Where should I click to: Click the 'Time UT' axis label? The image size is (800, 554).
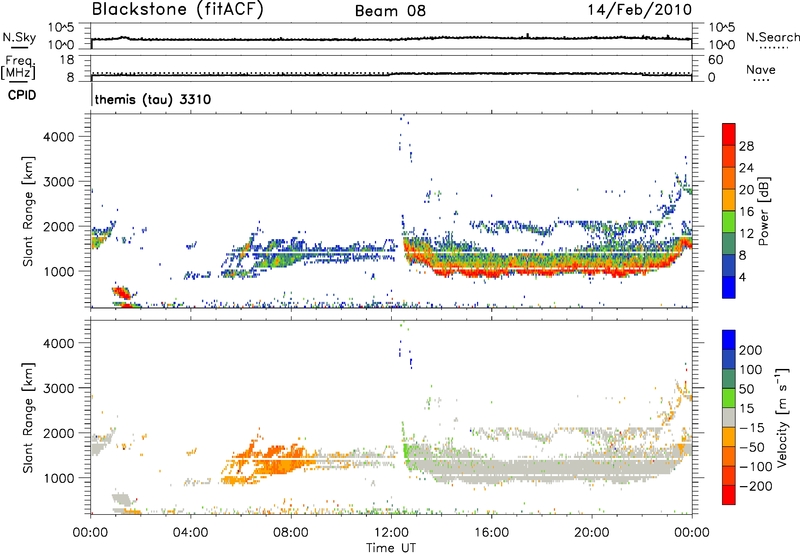point(391,548)
